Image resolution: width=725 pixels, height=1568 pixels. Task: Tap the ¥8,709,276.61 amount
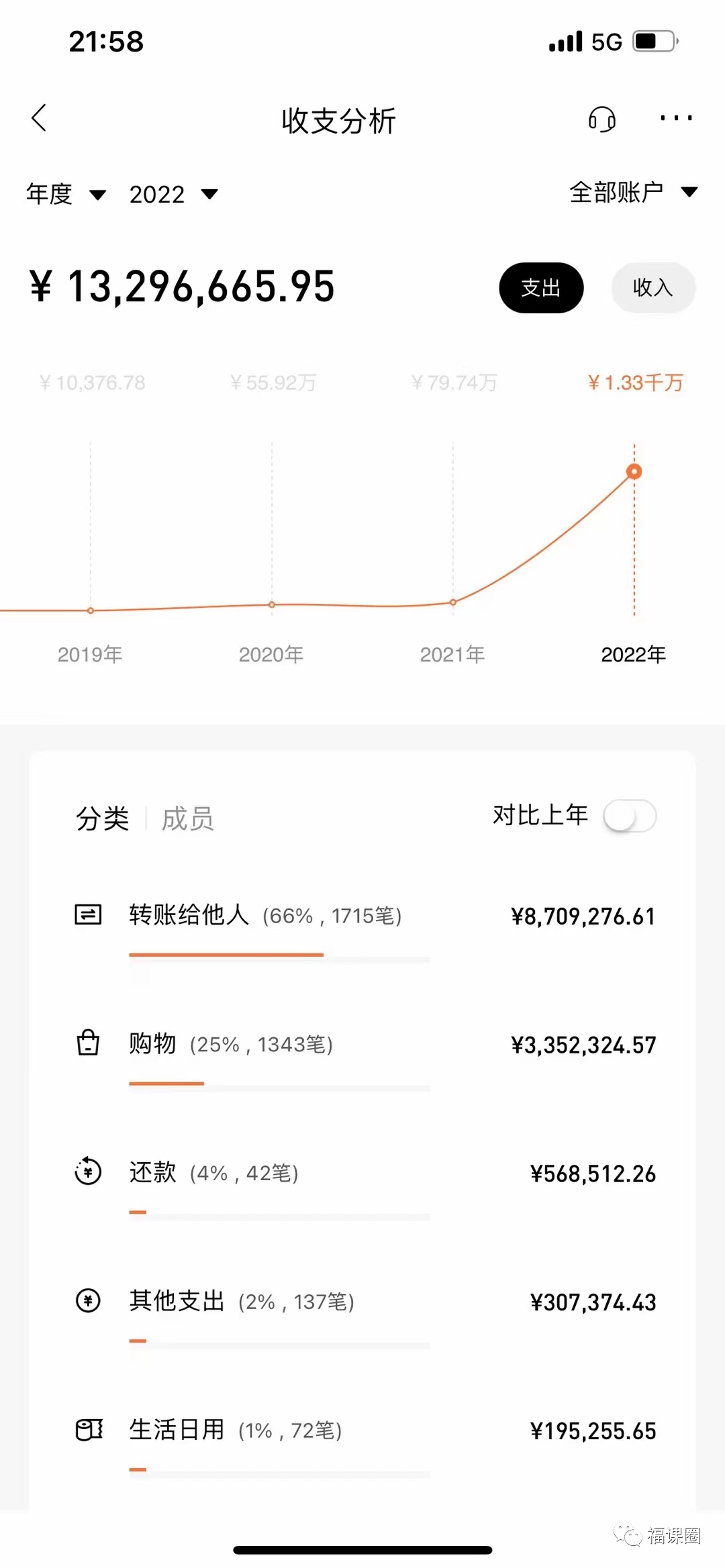(x=583, y=916)
